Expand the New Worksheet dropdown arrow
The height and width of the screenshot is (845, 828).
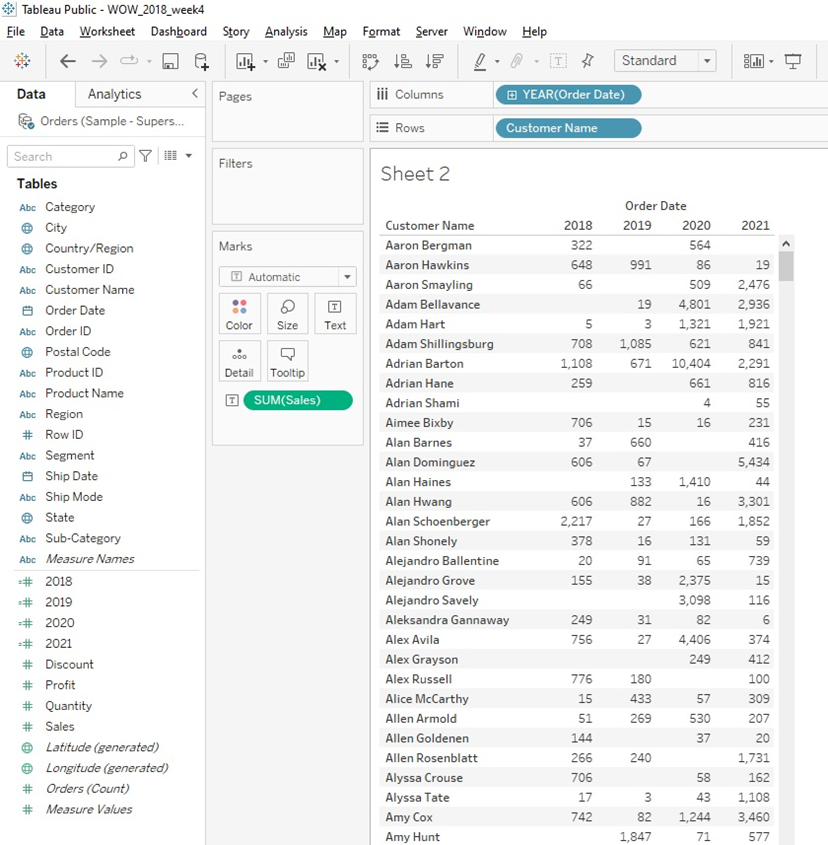point(265,61)
